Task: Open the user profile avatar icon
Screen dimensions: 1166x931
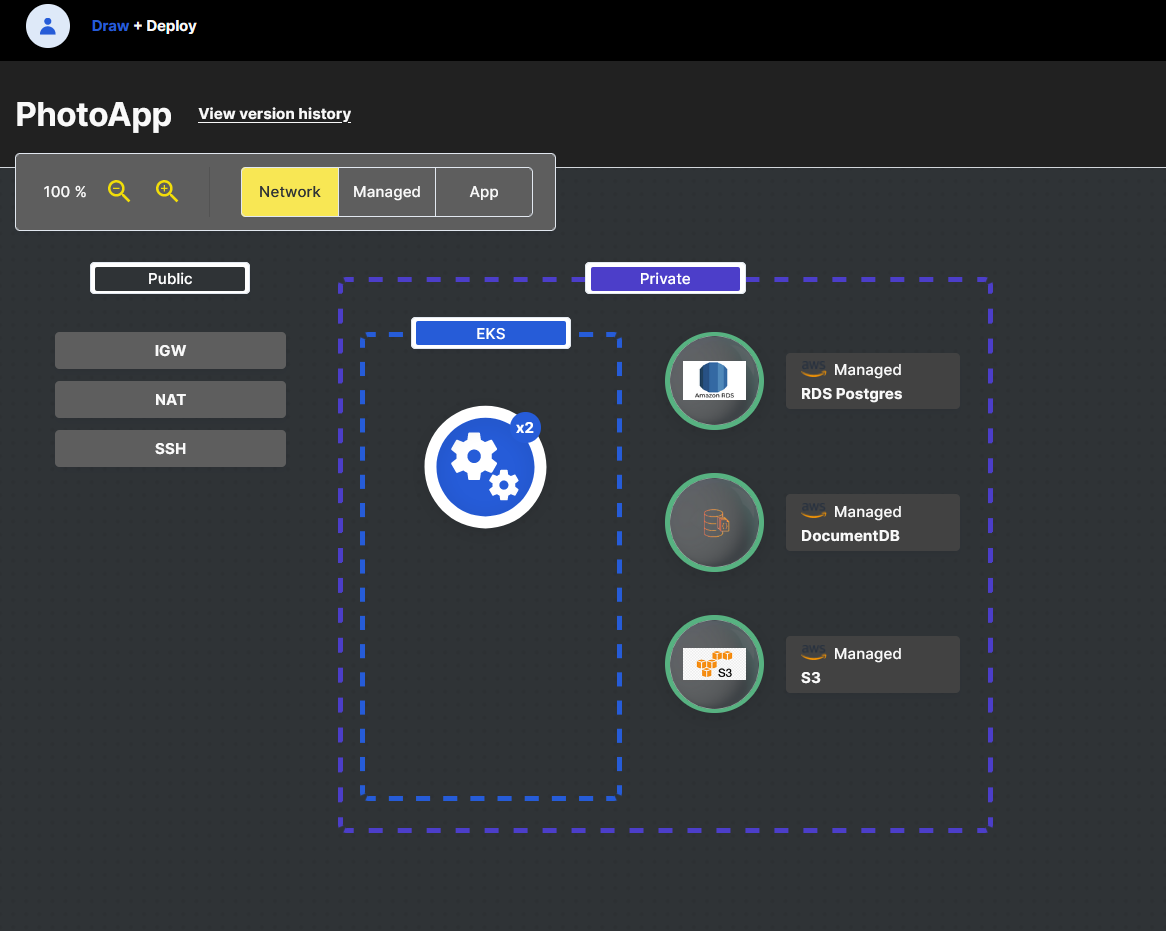Action: (x=48, y=26)
